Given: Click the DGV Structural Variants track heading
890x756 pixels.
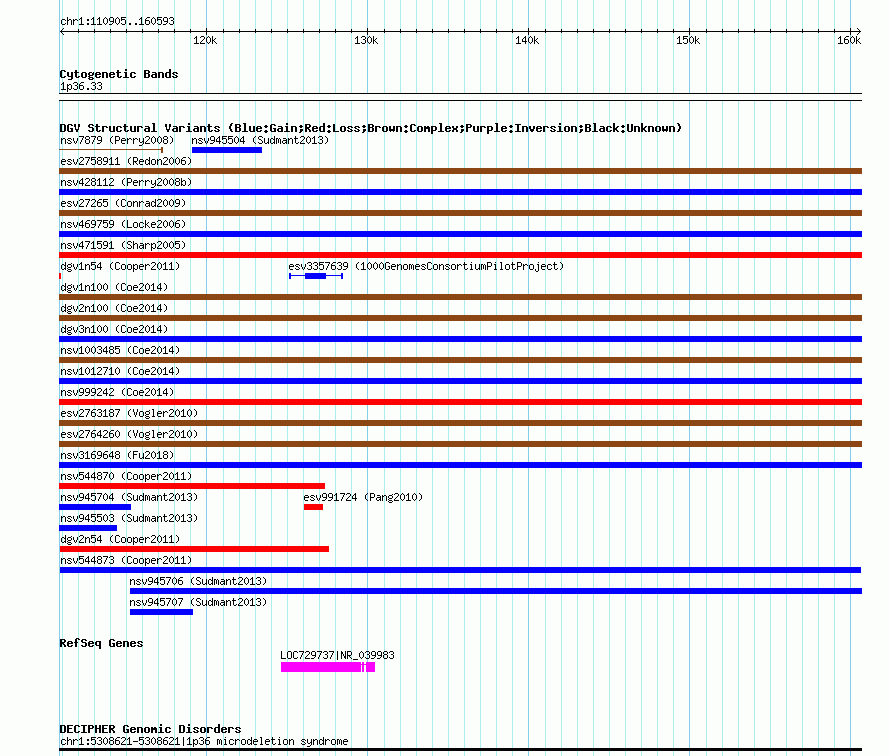Looking at the screenshot, I should click(x=371, y=128).
